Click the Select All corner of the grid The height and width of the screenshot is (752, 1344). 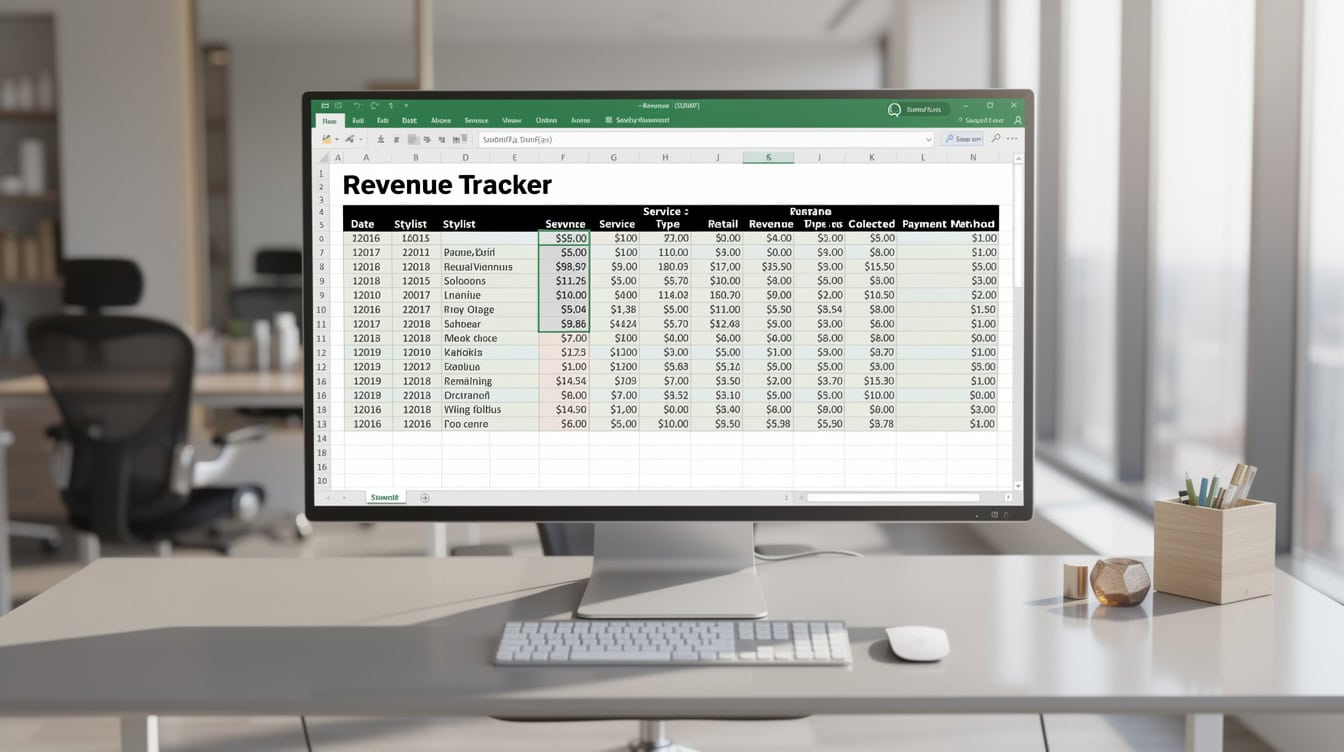click(323, 158)
